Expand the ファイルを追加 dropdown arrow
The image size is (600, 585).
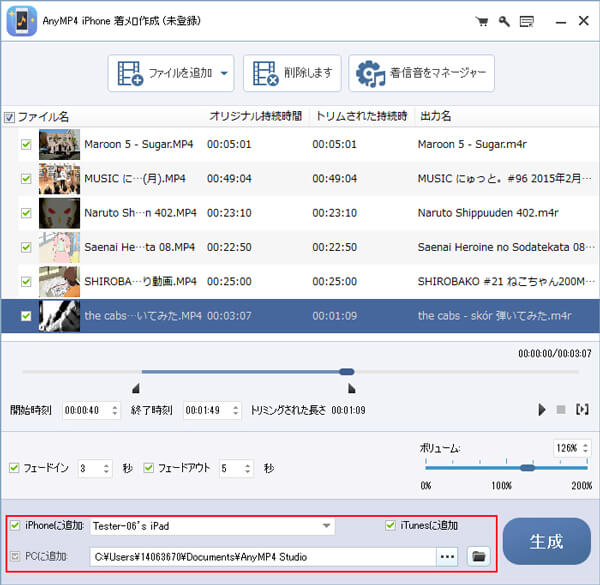click(225, 73)
